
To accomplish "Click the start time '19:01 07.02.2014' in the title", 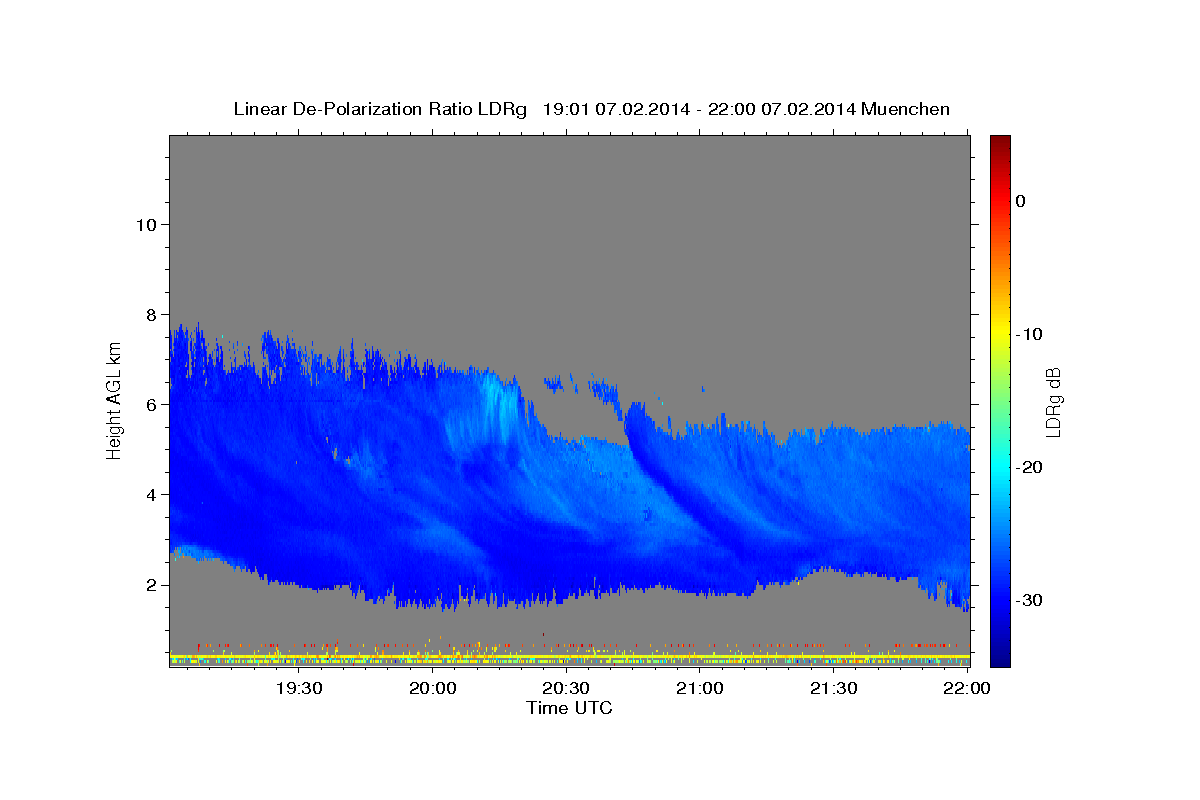I will coord(616,109).
